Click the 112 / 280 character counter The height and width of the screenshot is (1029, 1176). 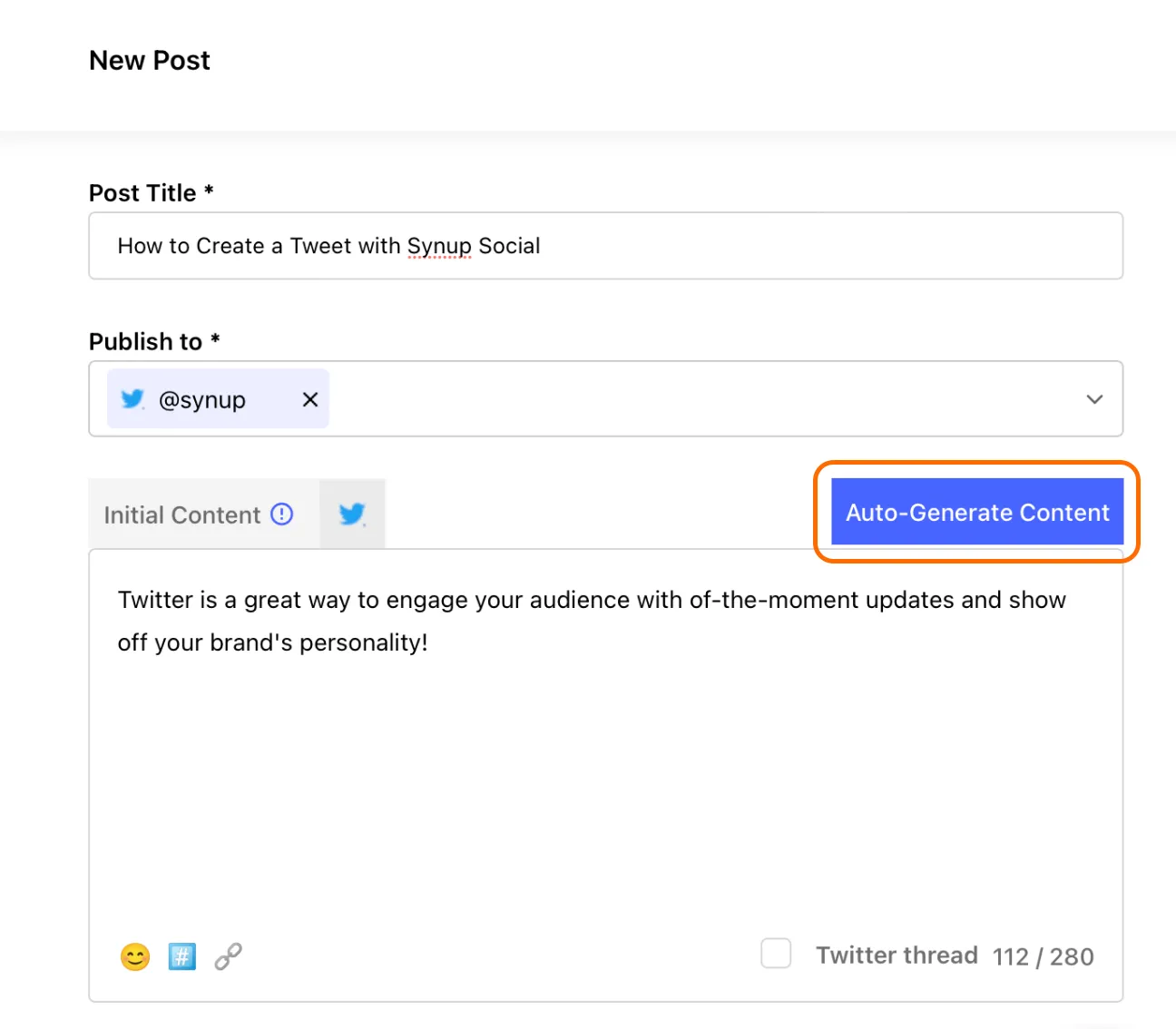1043,956
